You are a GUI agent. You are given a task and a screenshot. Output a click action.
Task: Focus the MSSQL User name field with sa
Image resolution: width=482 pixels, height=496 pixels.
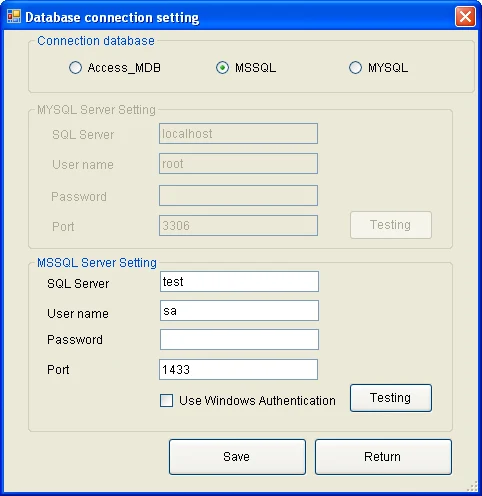point(239,311)
